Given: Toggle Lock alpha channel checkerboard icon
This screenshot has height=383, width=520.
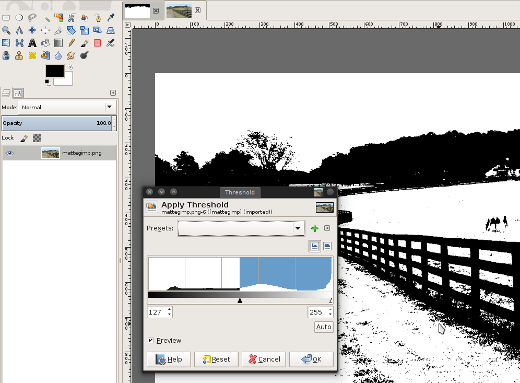Looking at the screenshot, I should (37, 138).
